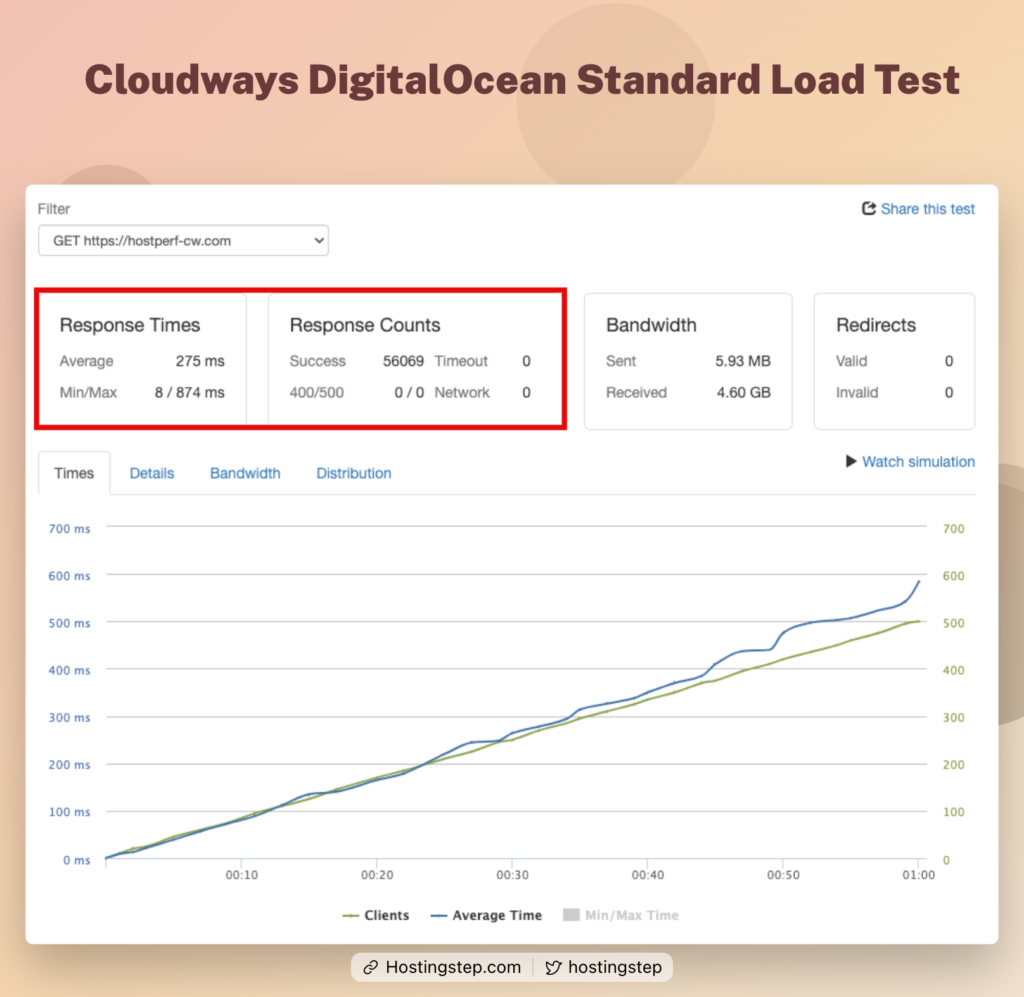This screenshot has width=1024, height=997.
Task: Click the play triangle icon
Action: click(851, 461)
